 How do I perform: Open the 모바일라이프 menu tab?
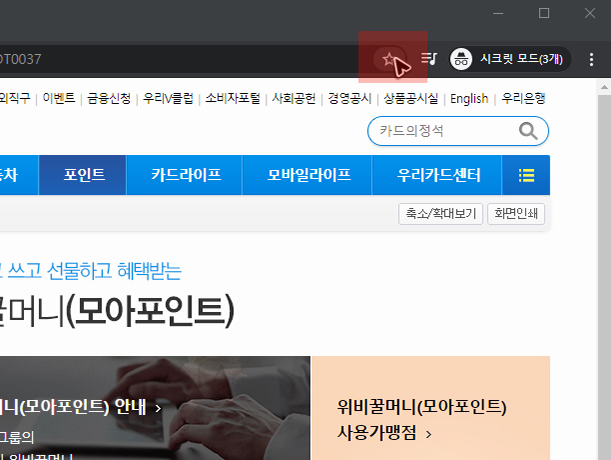click(307, 175)
